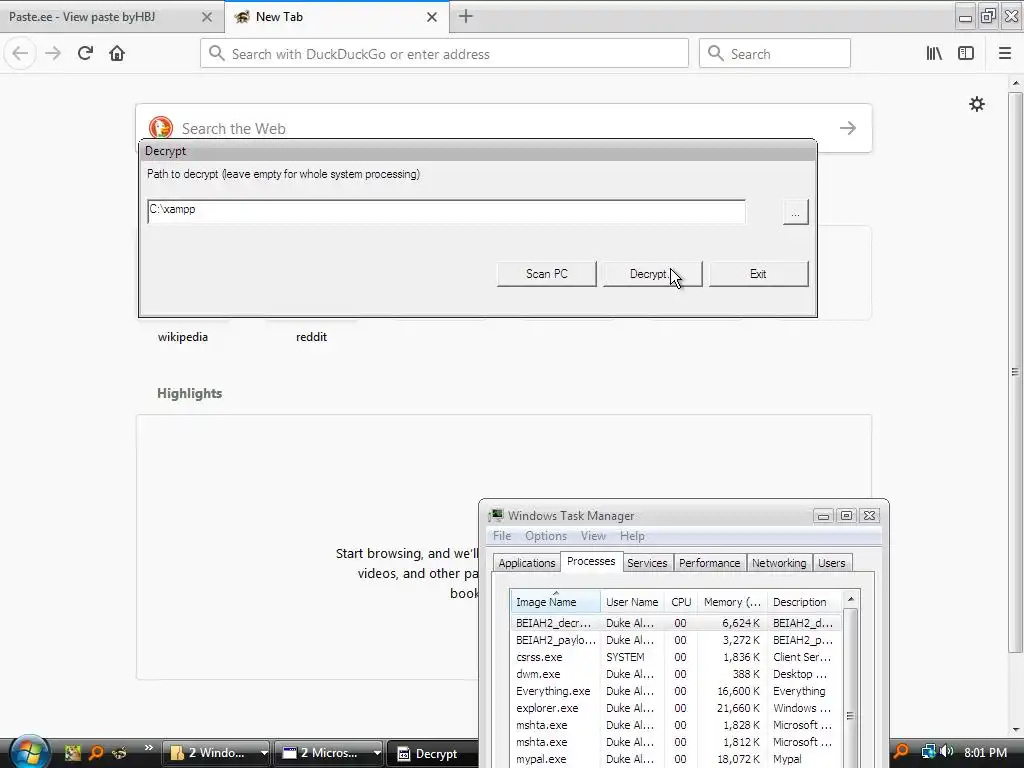Select the Processes tab in Task Manager

pyautogui.click(x=591, y=562)
